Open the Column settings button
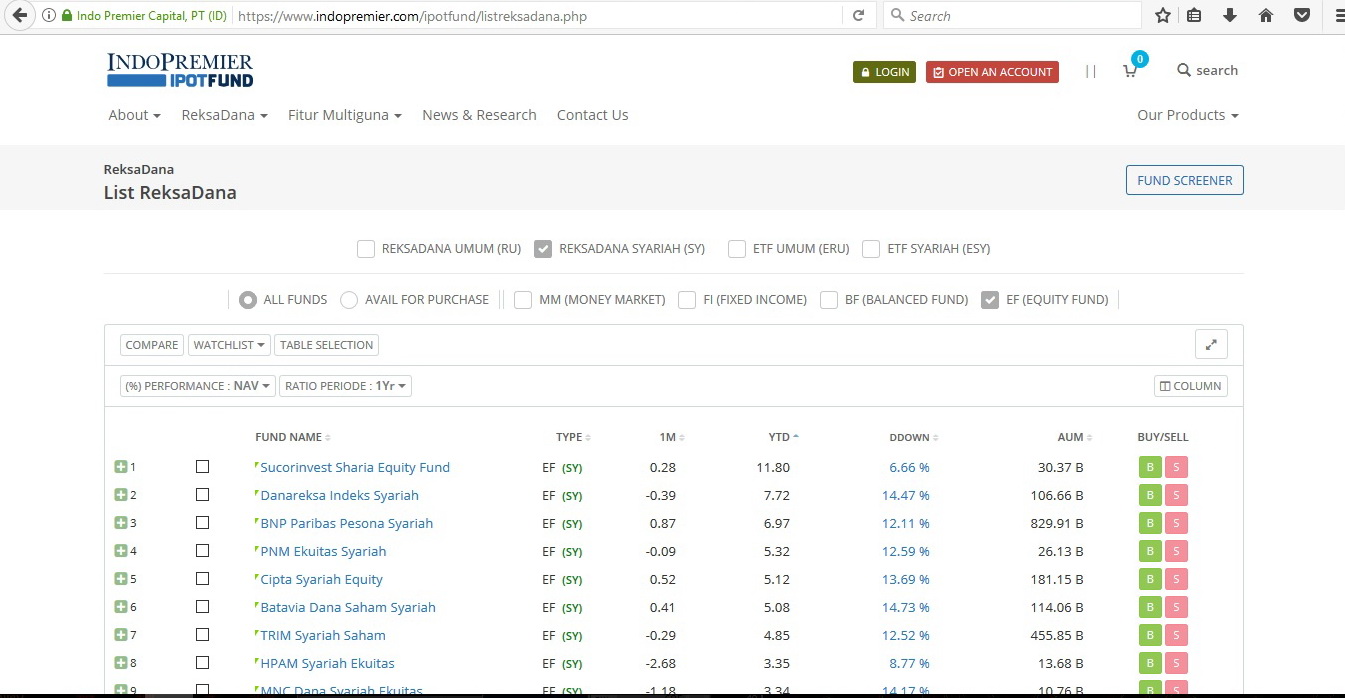 1191,386
